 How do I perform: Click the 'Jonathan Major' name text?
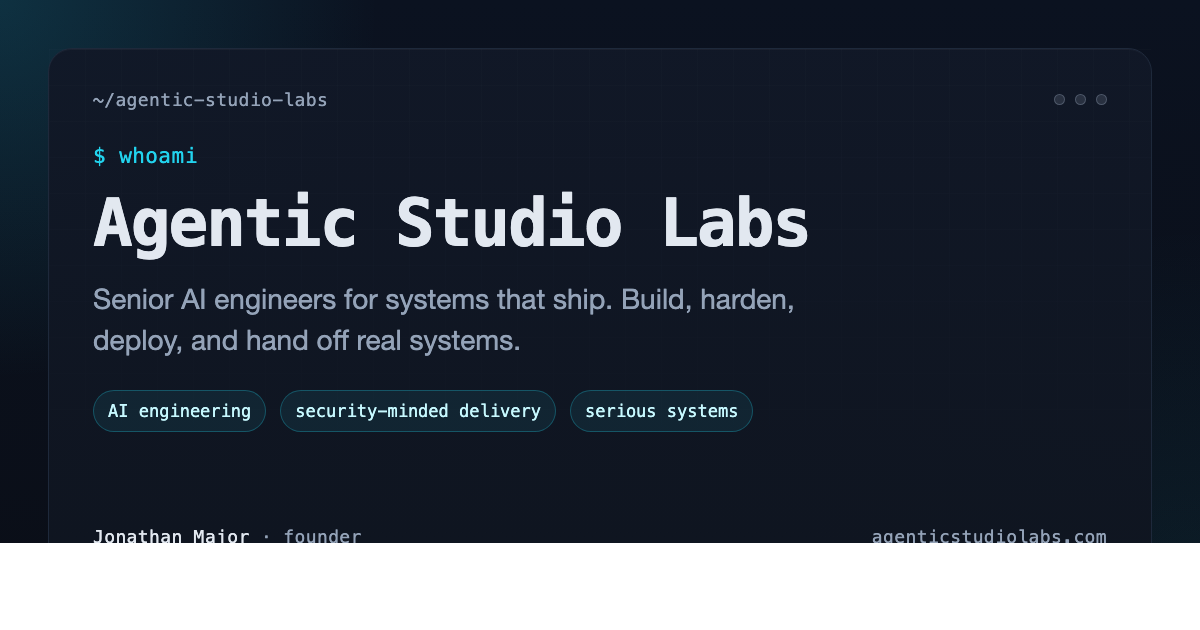click(171, 535)
